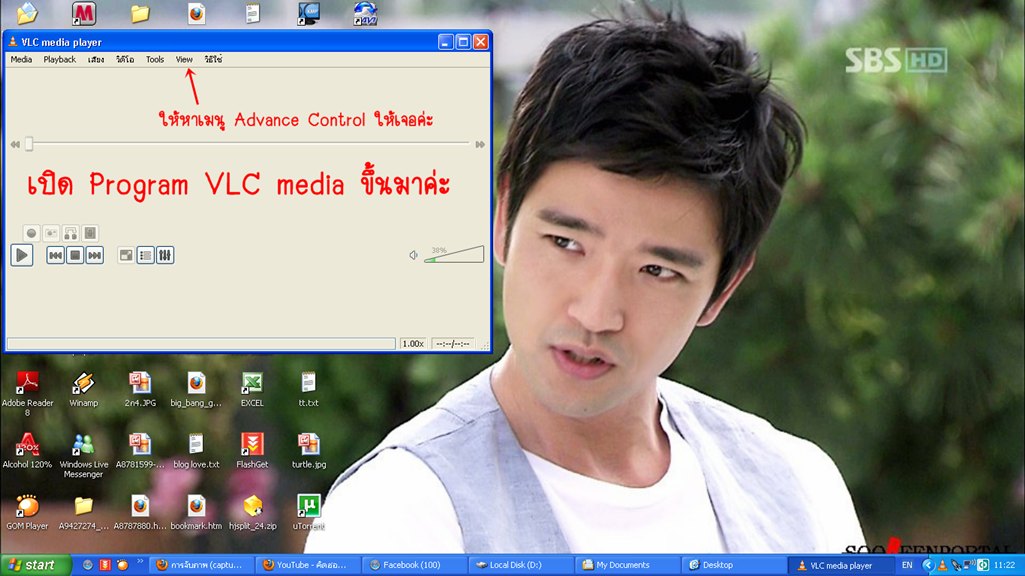Select the GOM Player desktop icon
This screenshot has width=1025, height=576.
point(27,513)
